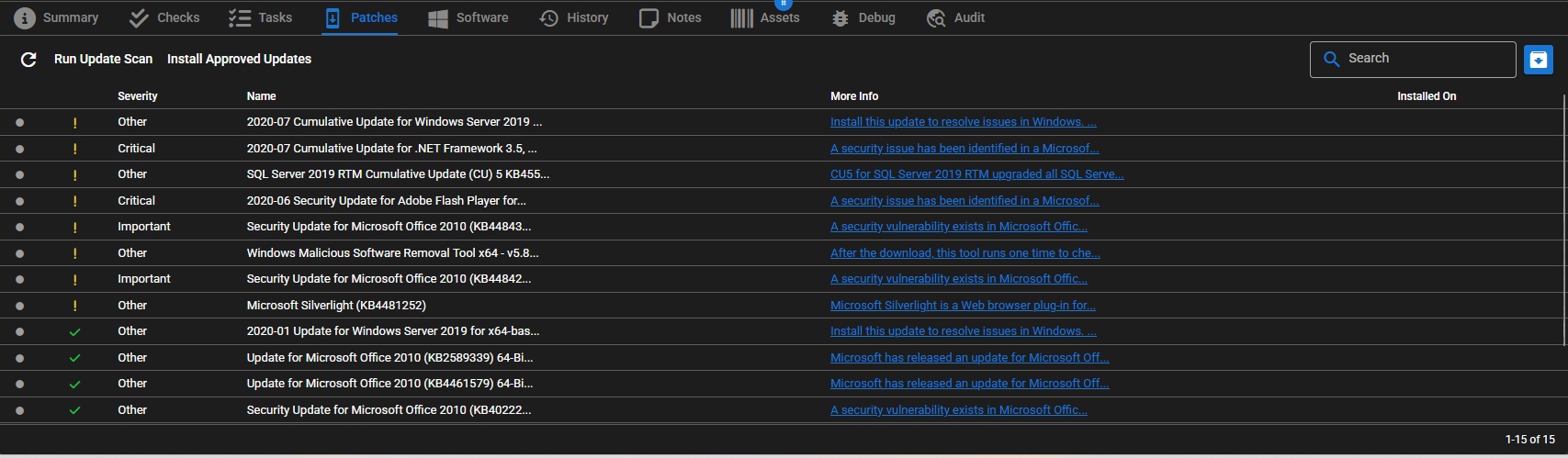Open CU5 for SQL Server 2019 RTM link
1568x458 pixels.
click(x=976, y=174)
